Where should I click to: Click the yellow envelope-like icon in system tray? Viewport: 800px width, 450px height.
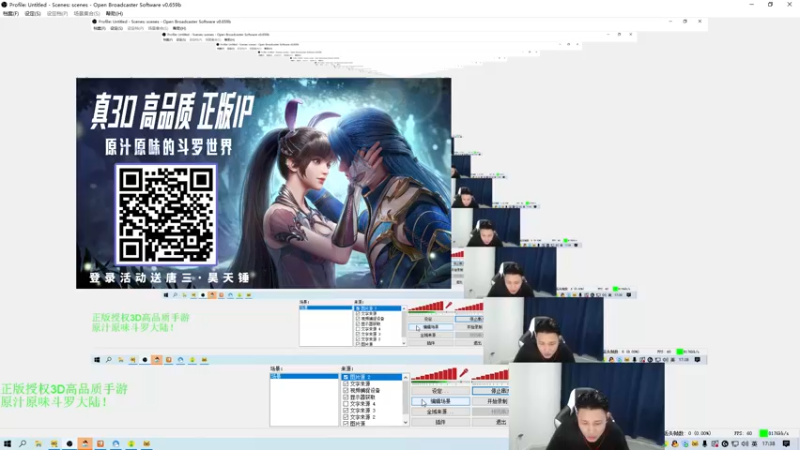694,444
